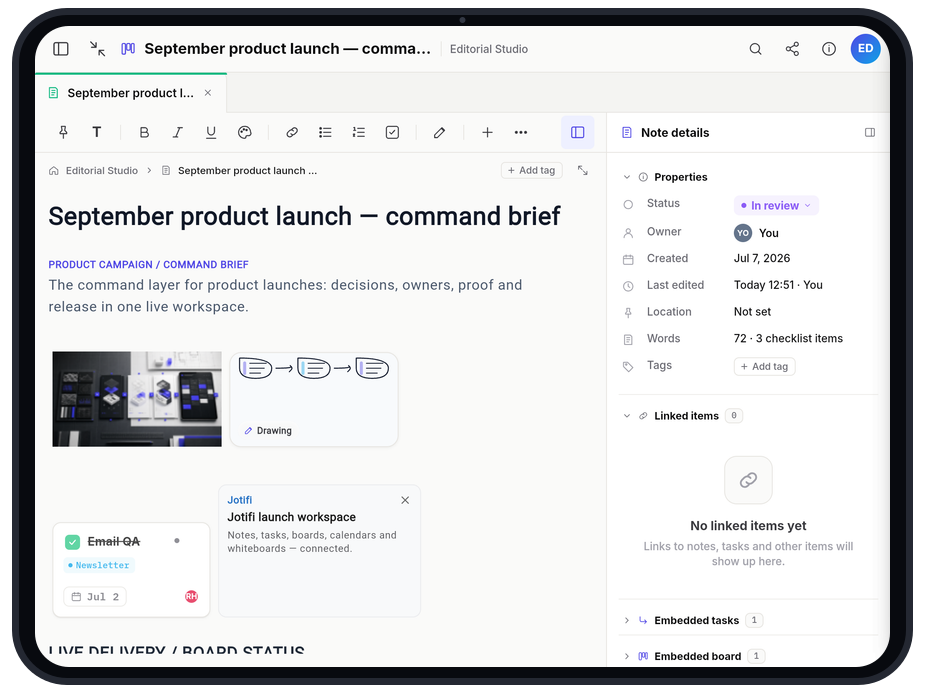The height and width of the screenshot is (693, 925).
Task: Click Editorial Studio label in header
Action: point(488,49)
